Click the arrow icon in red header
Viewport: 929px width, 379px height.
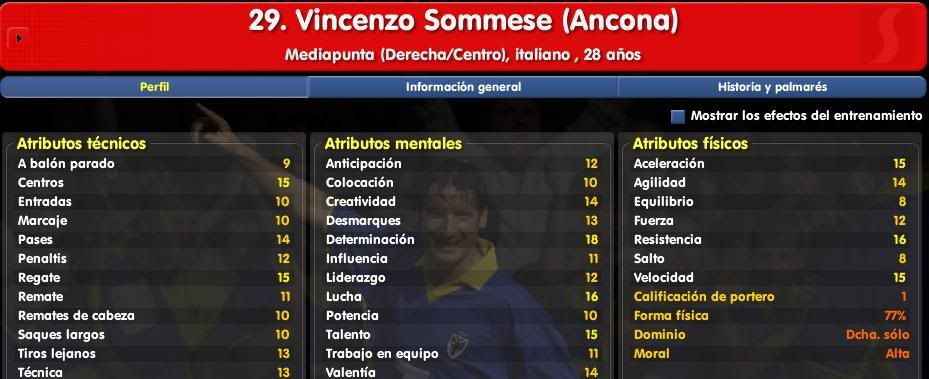(18, 38)
